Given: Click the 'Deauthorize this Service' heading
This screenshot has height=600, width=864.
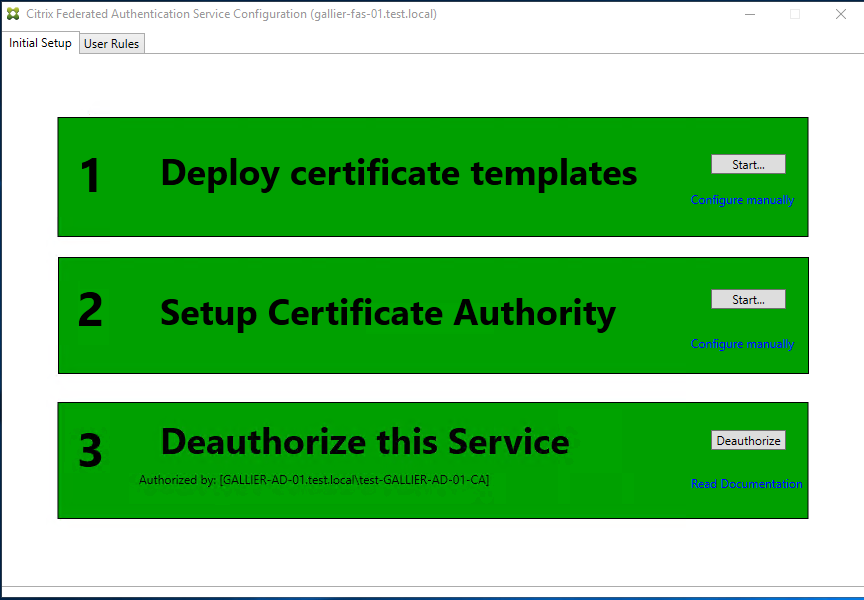Looking at the screenshot, I should (x=365, y=441).
